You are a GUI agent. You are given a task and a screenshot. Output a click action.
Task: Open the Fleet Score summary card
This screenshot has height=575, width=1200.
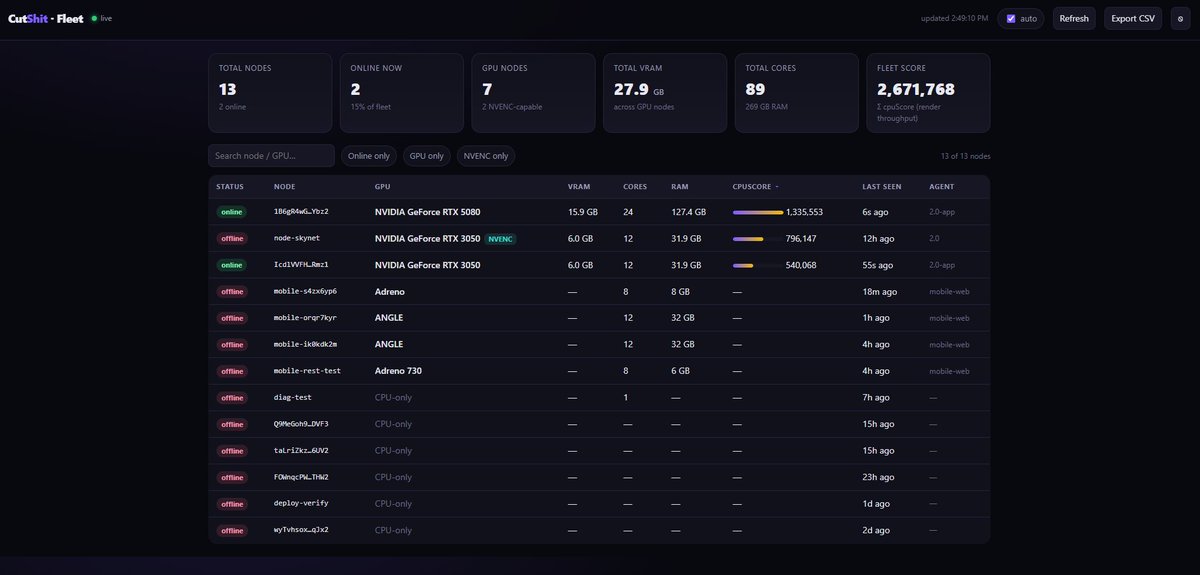tap(928, 93)
